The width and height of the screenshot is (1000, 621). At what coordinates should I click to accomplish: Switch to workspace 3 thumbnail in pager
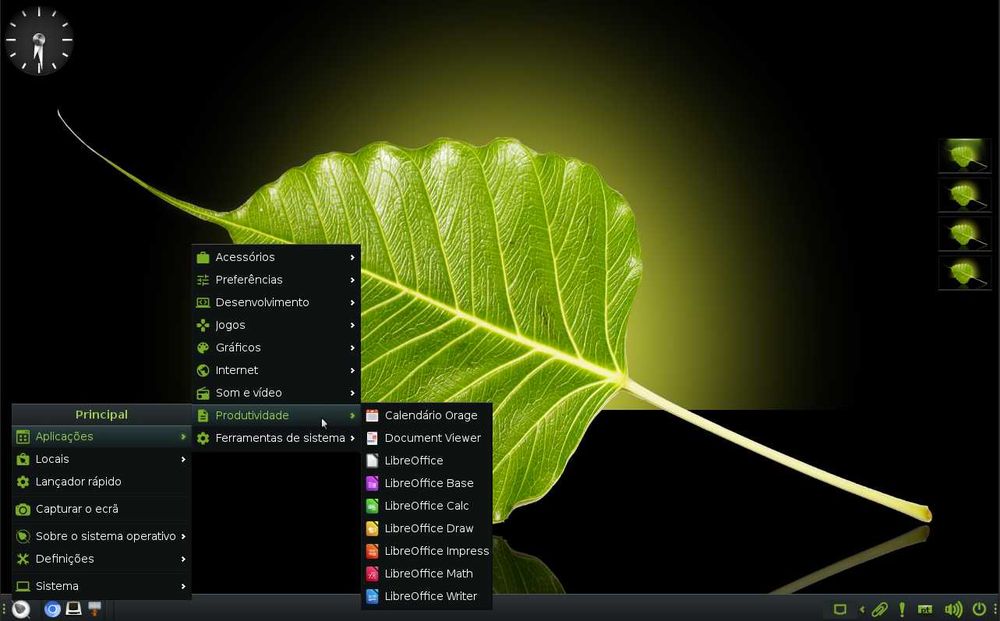tap(965, 234)
